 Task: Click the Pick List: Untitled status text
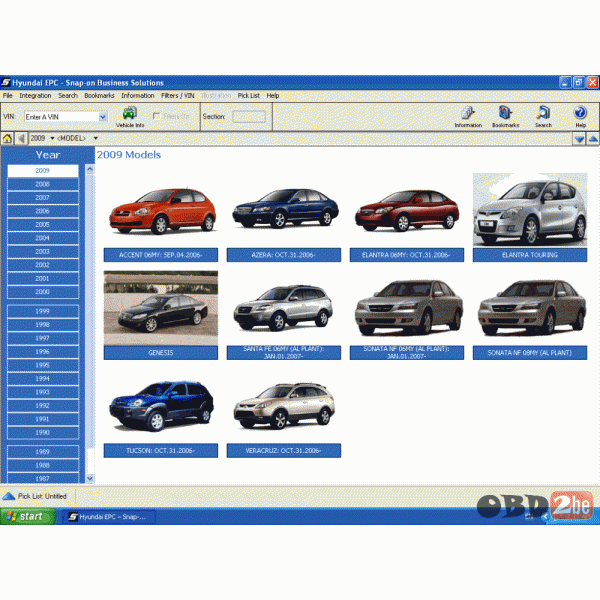coord(42,496)
